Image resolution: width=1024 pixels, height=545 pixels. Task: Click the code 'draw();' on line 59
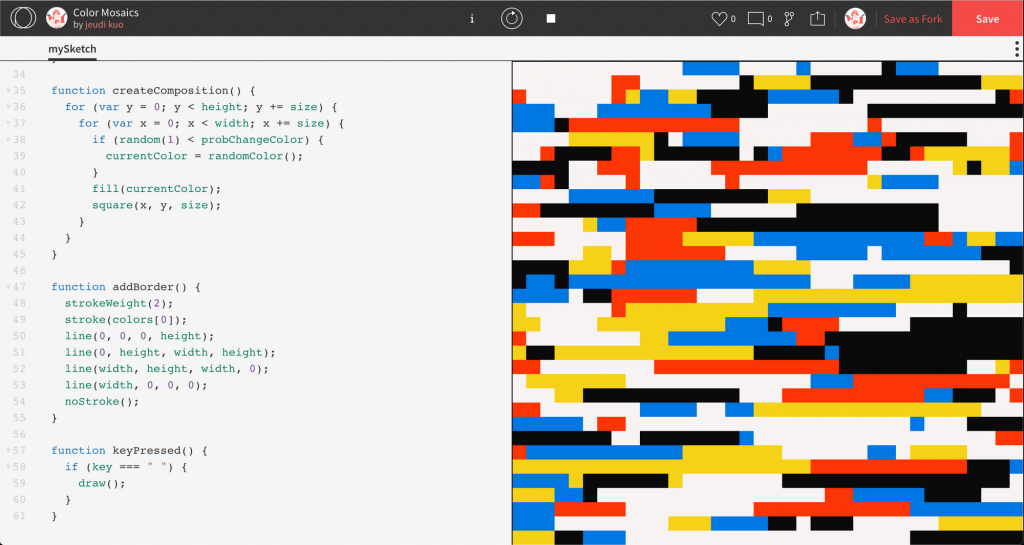tap(102, 483)
